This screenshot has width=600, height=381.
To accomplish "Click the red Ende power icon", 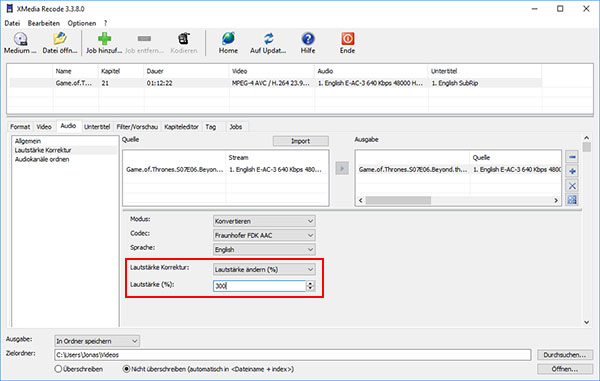I will 347,39.
